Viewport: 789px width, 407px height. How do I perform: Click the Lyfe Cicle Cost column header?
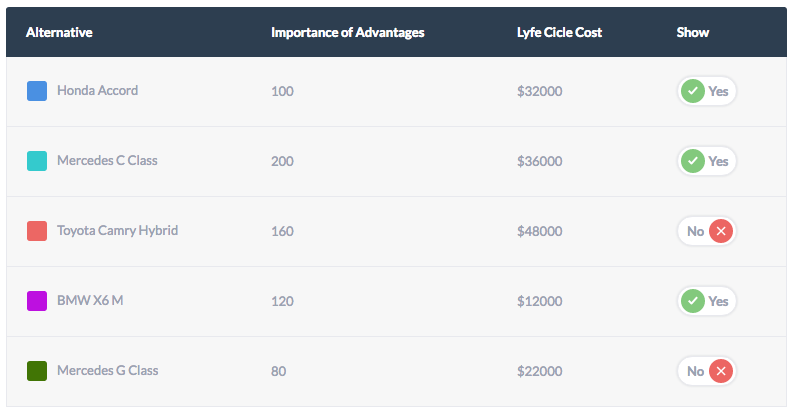tap(560, 32)
